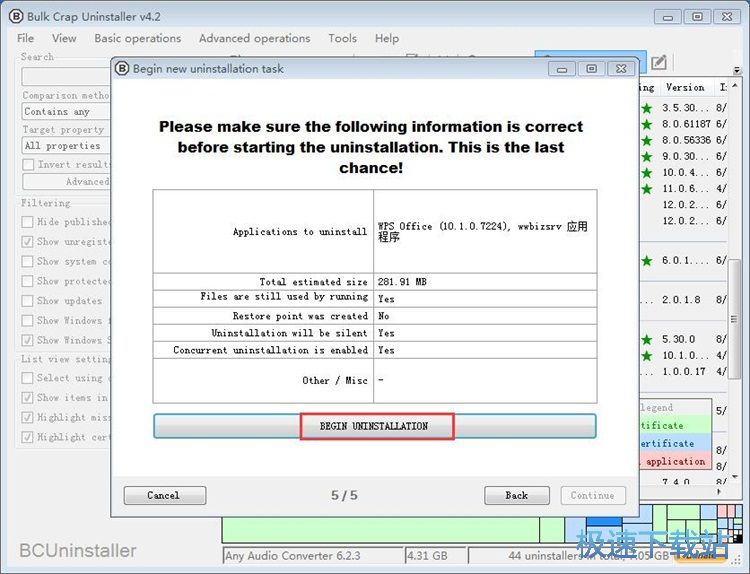This screenshot has height=574, width=750.
Task: Click the blue certificate legend entry
Action: point(675,443)
